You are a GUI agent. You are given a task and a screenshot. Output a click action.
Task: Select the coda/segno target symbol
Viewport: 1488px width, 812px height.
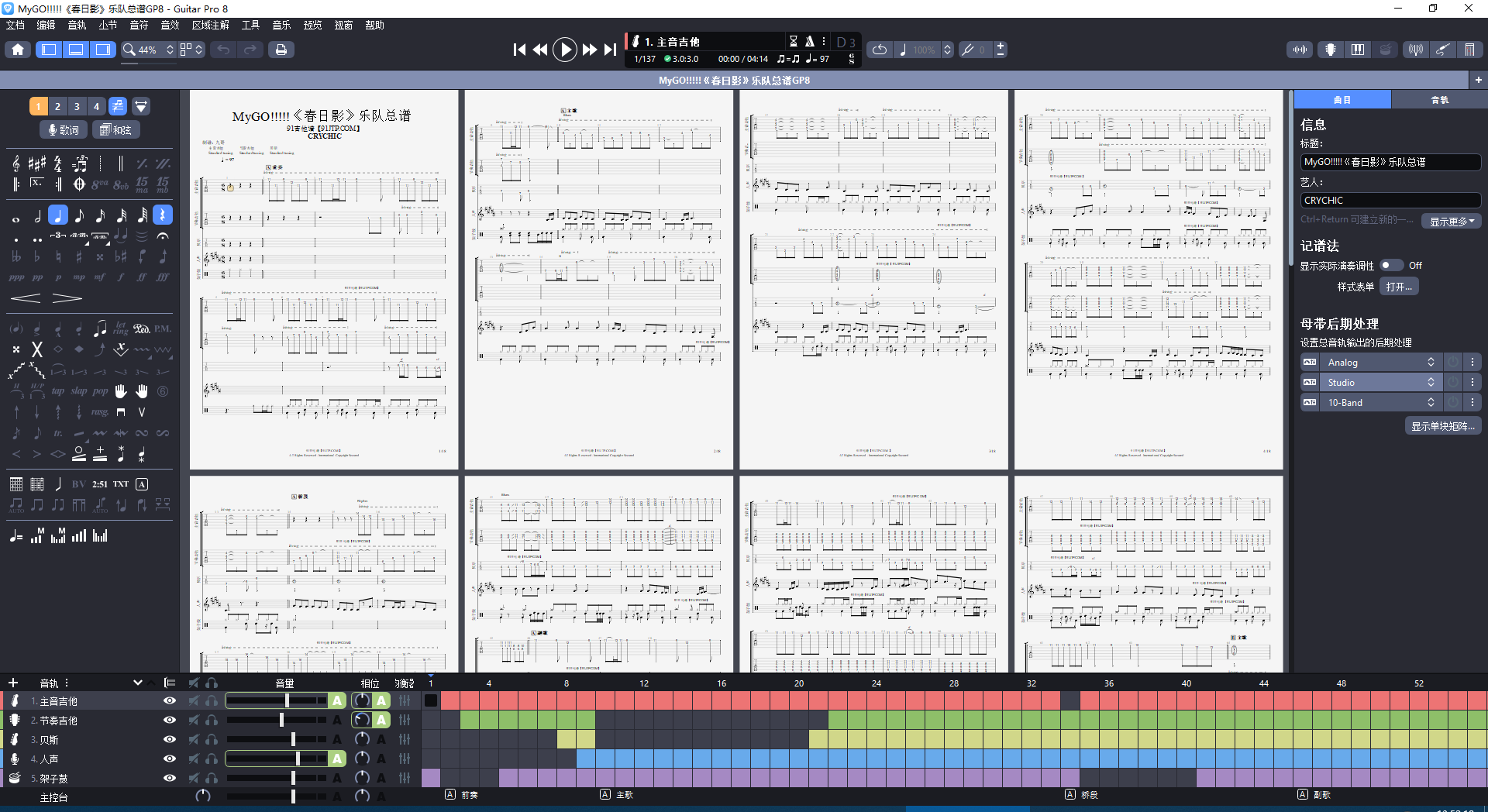pos(79,184)
